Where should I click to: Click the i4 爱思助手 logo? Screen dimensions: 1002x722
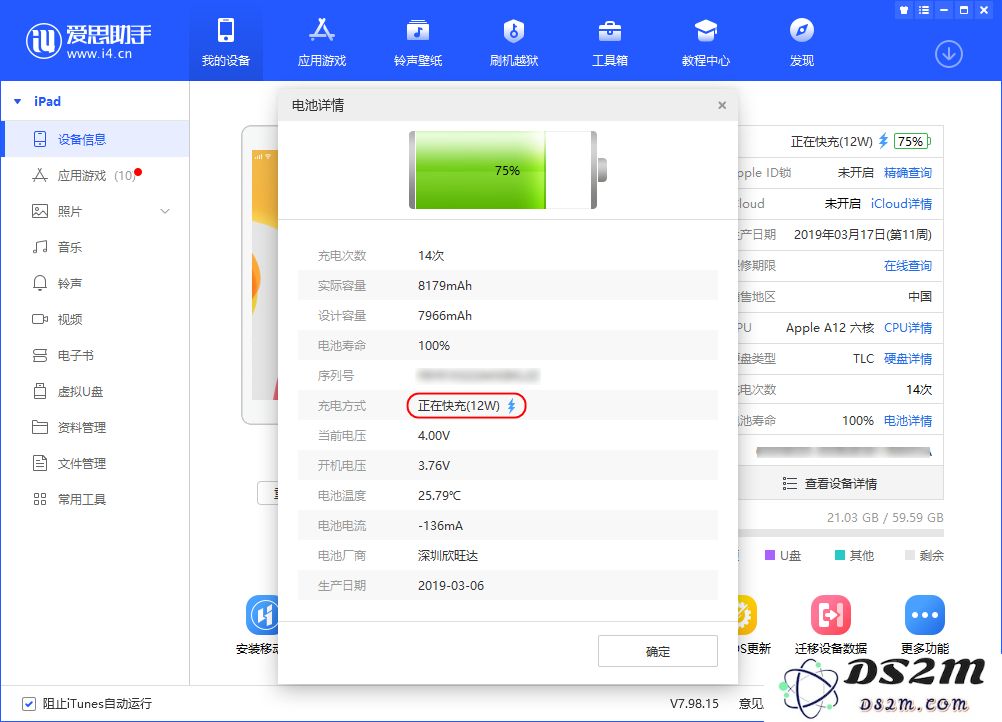tap(88, 41)
